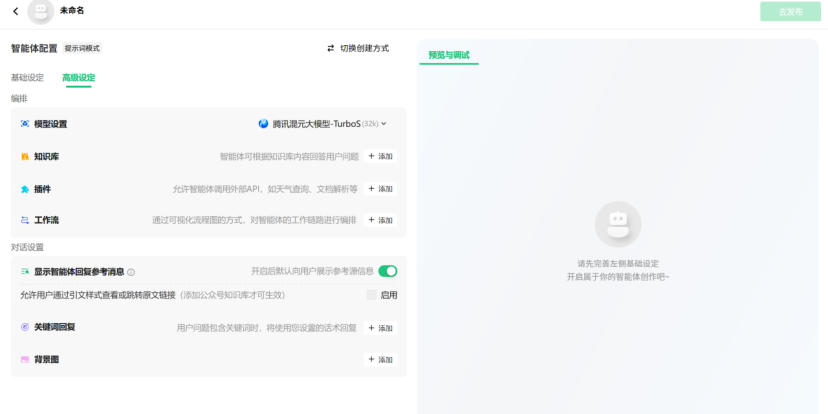Click the 模型设置 model icon

click(25, 124)
